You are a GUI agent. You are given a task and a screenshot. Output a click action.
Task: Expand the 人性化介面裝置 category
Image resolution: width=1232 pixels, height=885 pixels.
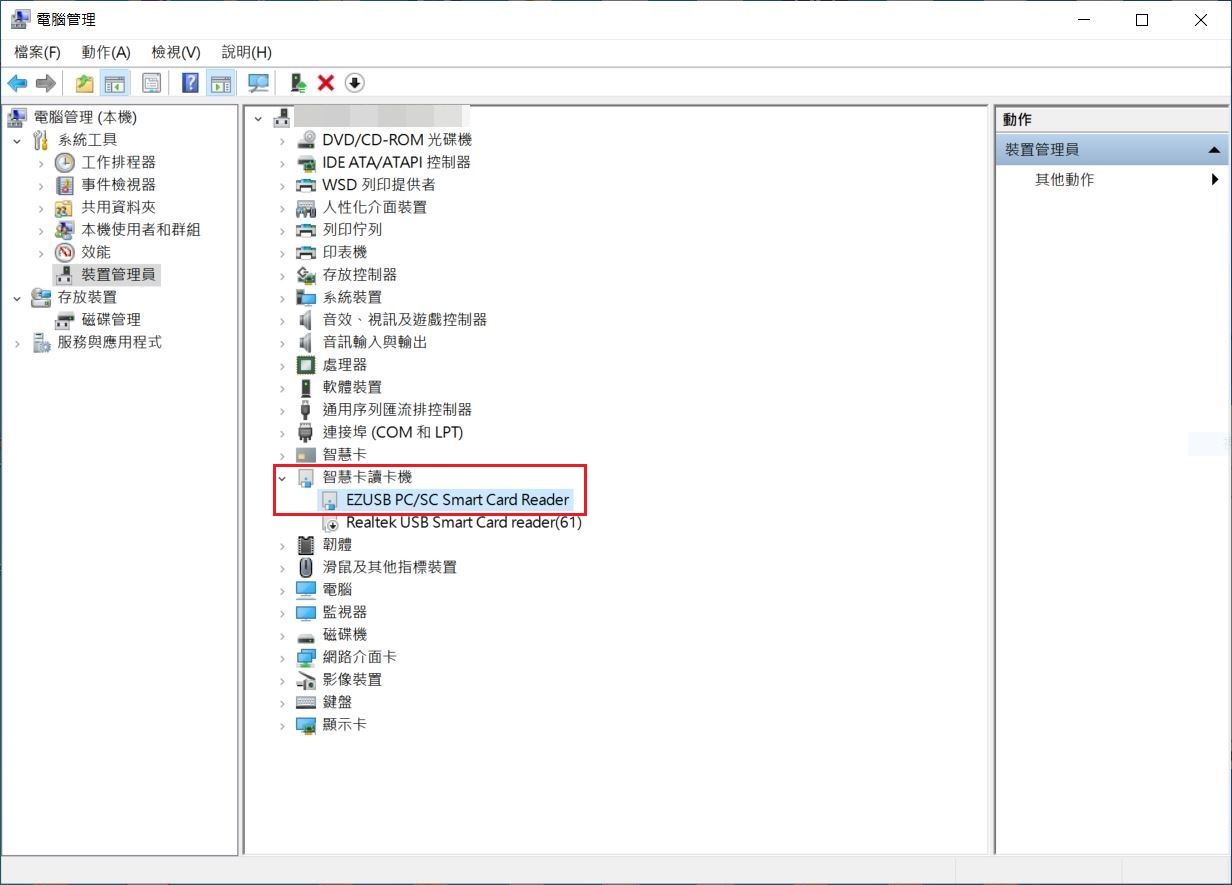pos(283,207)
